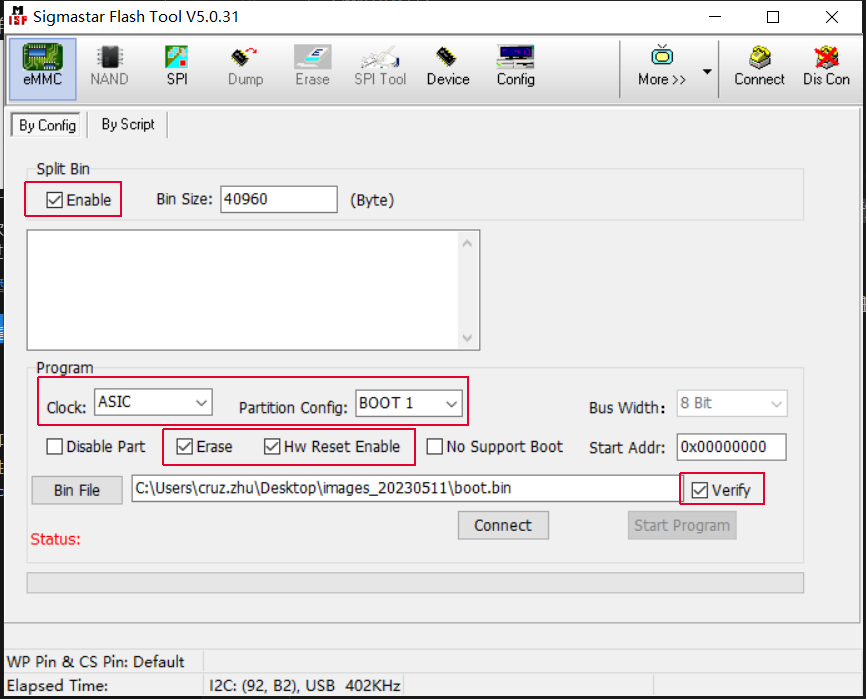Click the Sigmastar ISP app icon in title bar
The height and width of the screenshot is (699, 866).
pyautogui.click(x=18, y=17)
